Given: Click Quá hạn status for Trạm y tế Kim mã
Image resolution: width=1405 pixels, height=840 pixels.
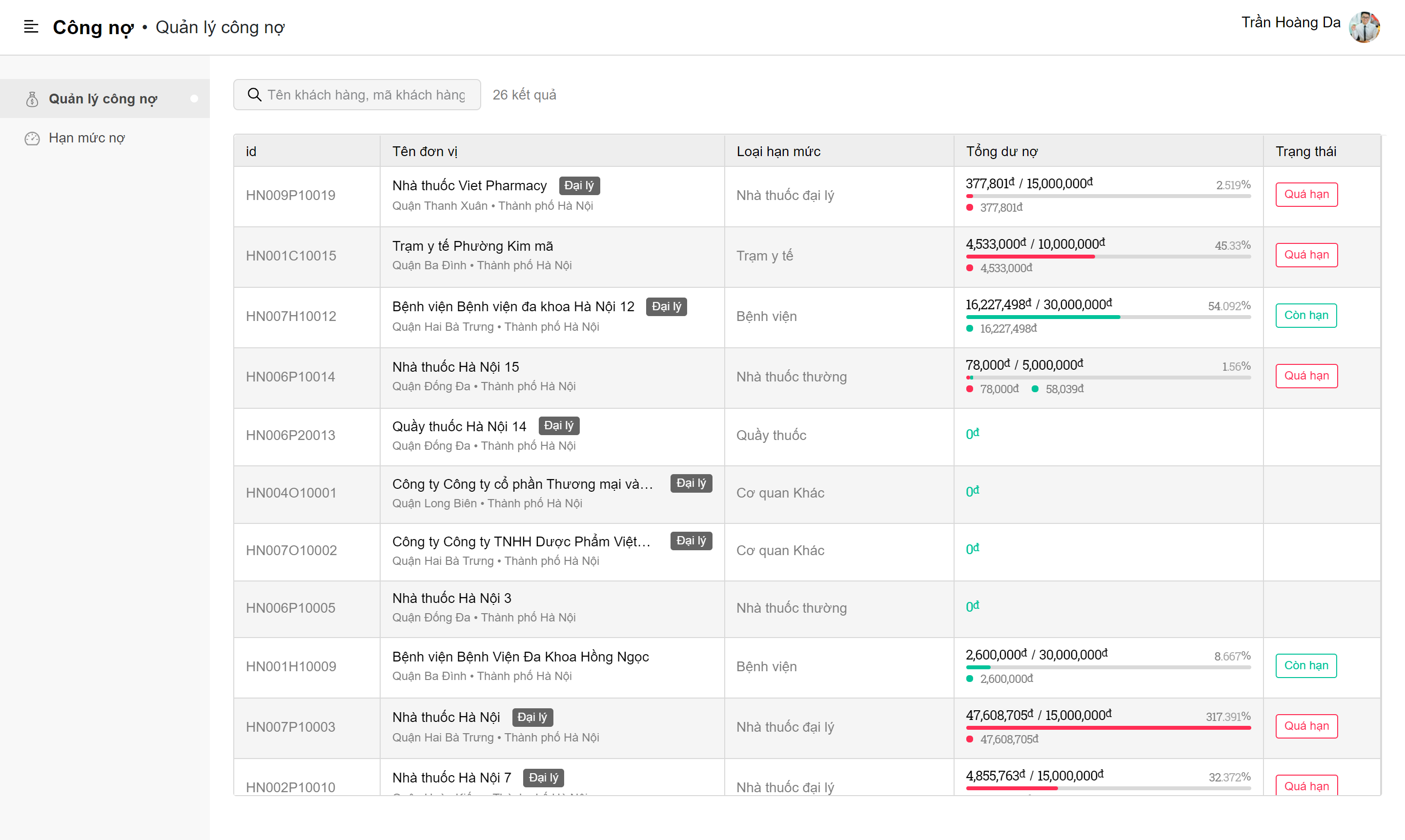Looking at the screenshot, I should 1306,255.
